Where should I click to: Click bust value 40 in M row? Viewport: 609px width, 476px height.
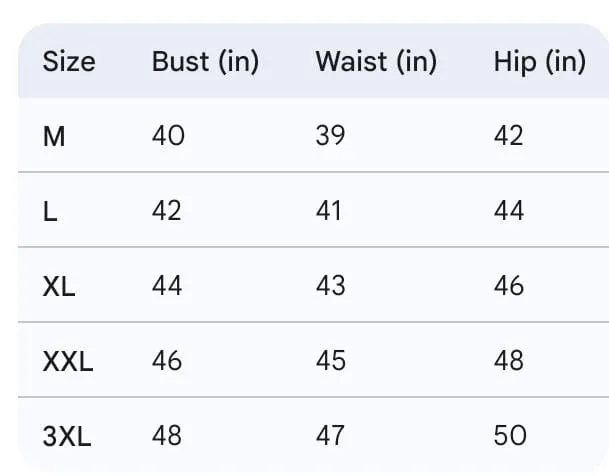pyautogui.click(x=168, y=136)
